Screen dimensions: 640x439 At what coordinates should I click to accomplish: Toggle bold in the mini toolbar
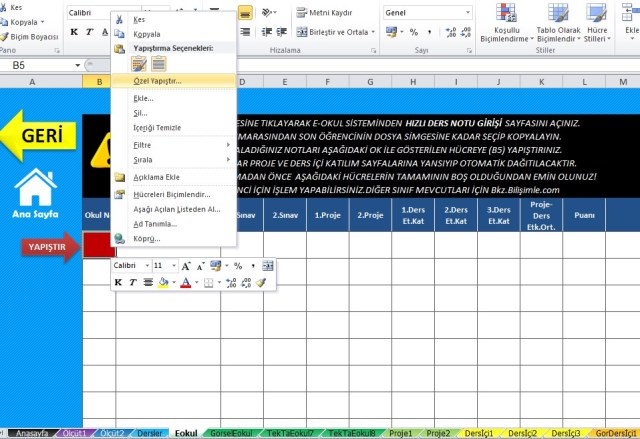pos(118,283)
